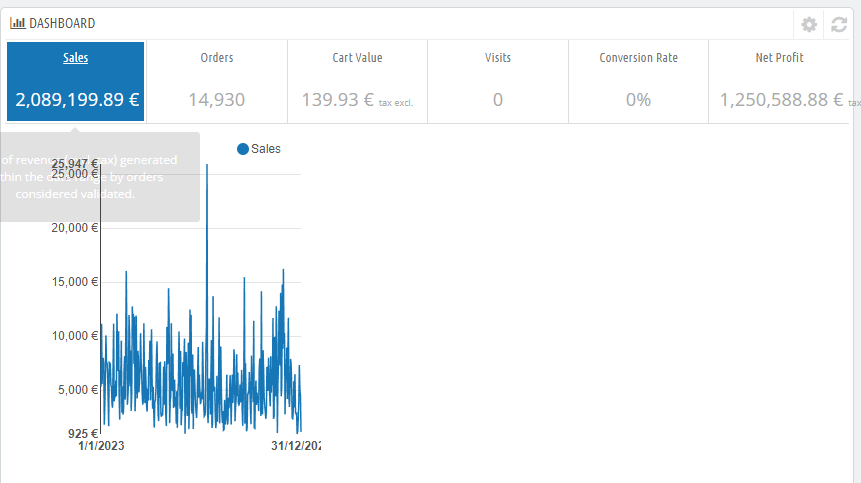Click the 5,000 € y-axis label
The height and width of the screenshot is (483, 861).
pos(77,390)
